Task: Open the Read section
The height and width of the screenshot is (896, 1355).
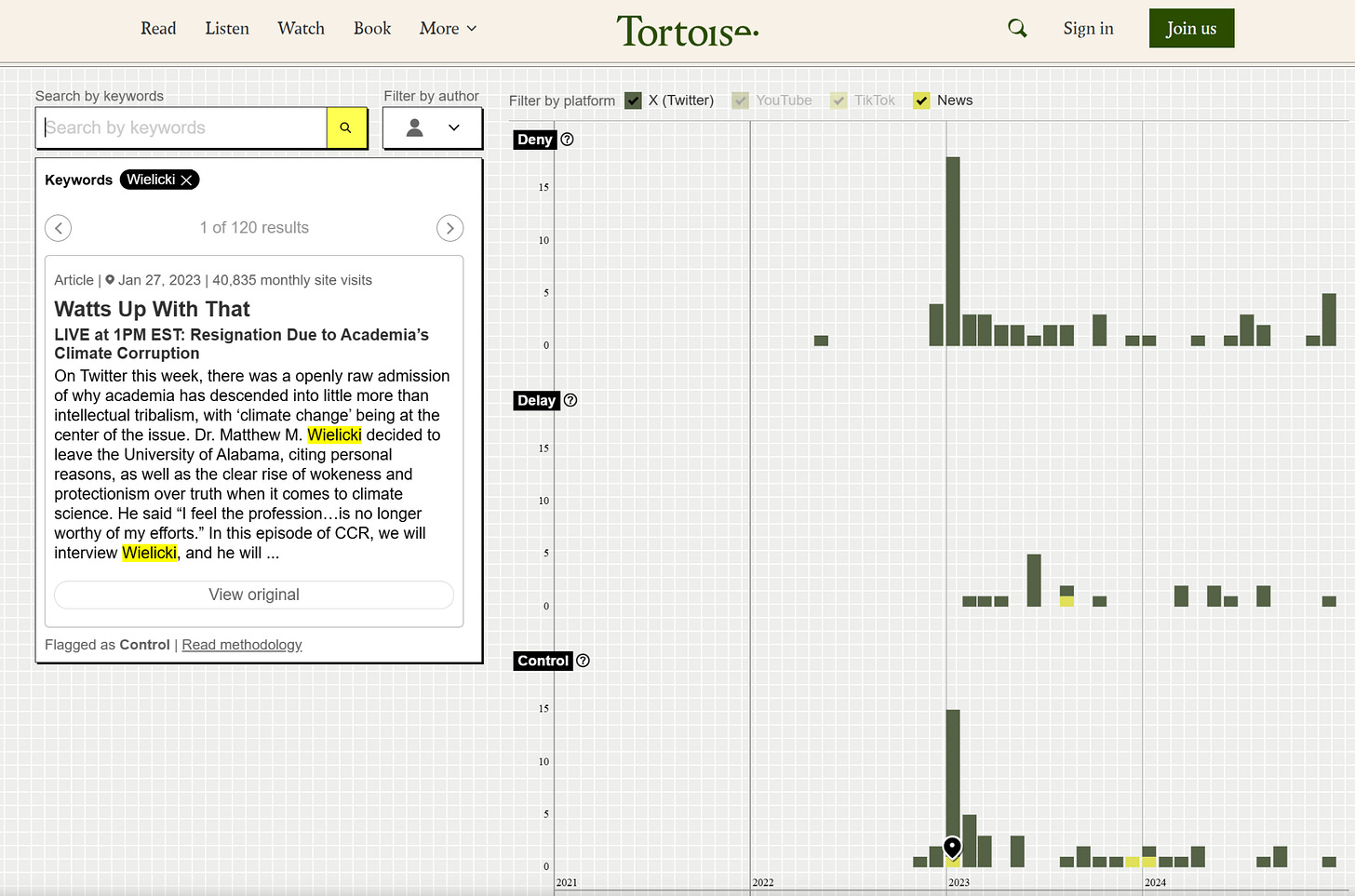Action: (158, 29)
